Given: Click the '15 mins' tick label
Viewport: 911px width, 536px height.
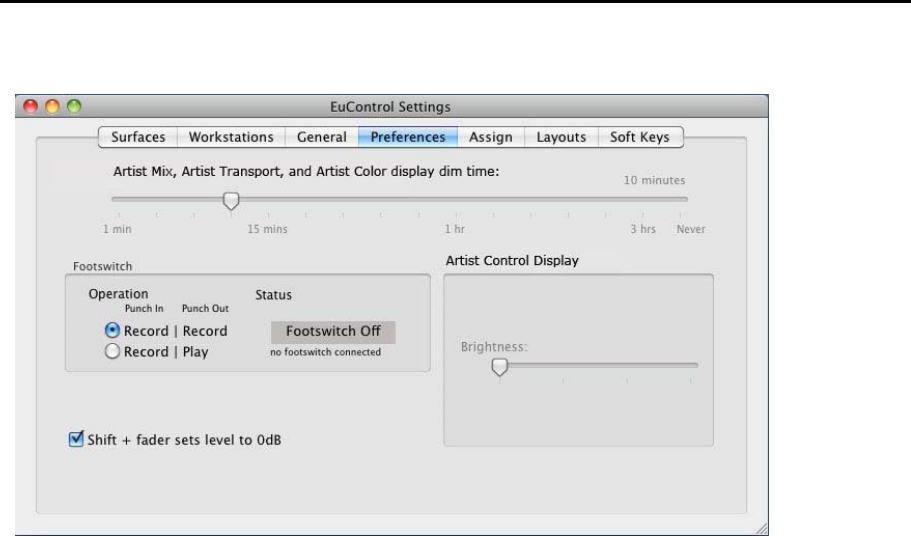Looking at the screenshot, I should [x=267, y=229].
